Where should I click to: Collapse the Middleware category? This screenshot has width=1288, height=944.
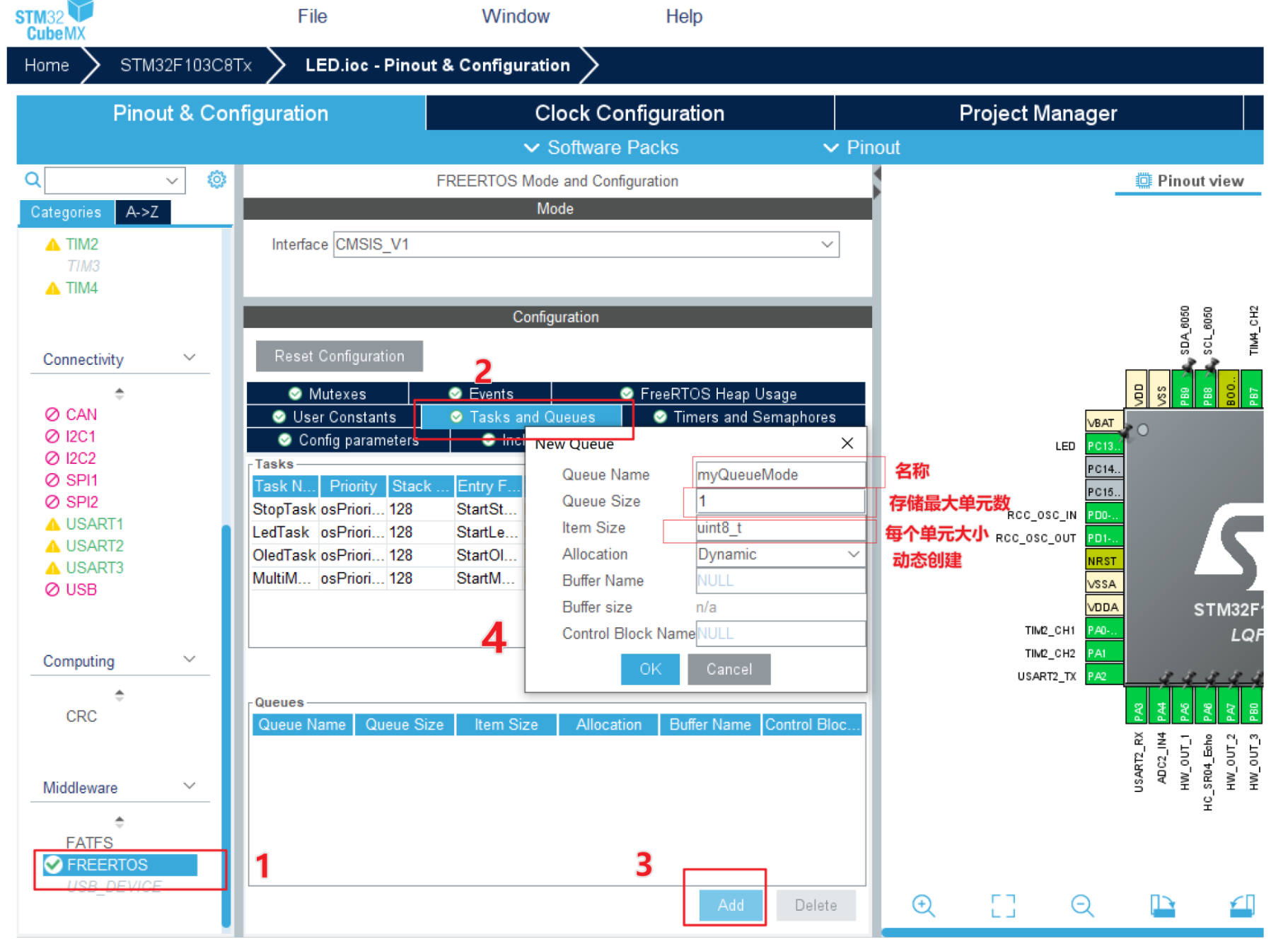coord(189,786)
